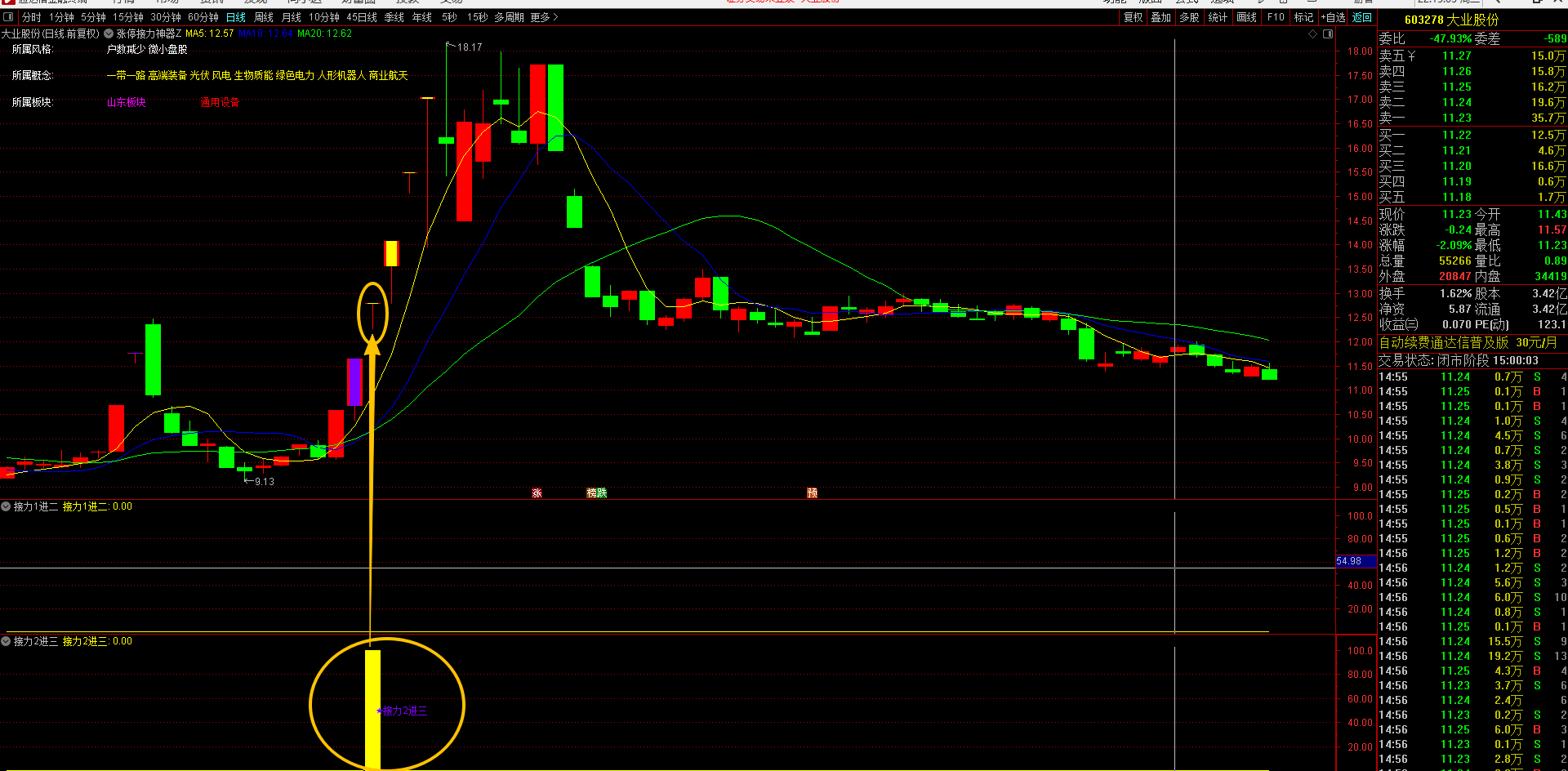
Task: Click the diamond marker icon above the chart
Action: tap(1313, 34)
